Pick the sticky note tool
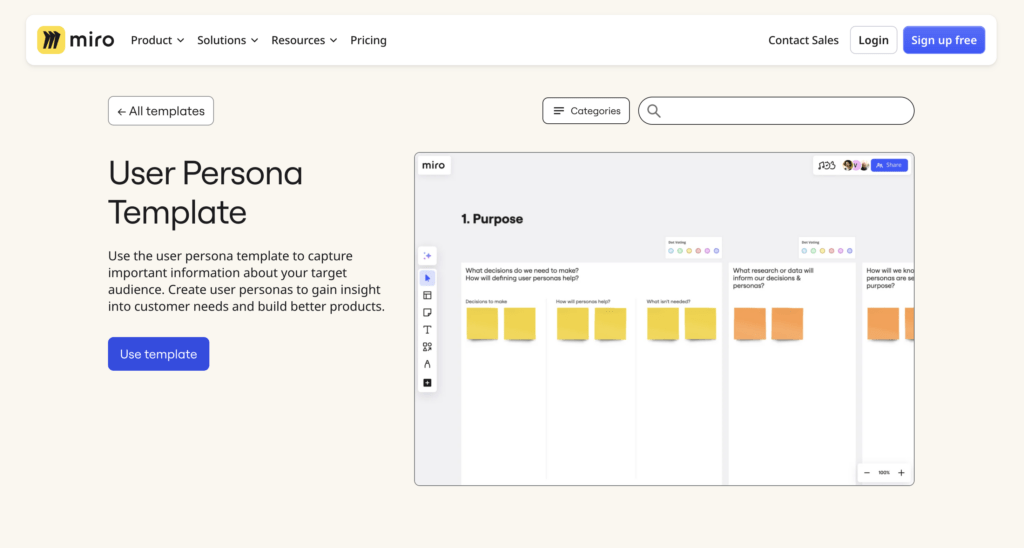 tap(427, 313)
